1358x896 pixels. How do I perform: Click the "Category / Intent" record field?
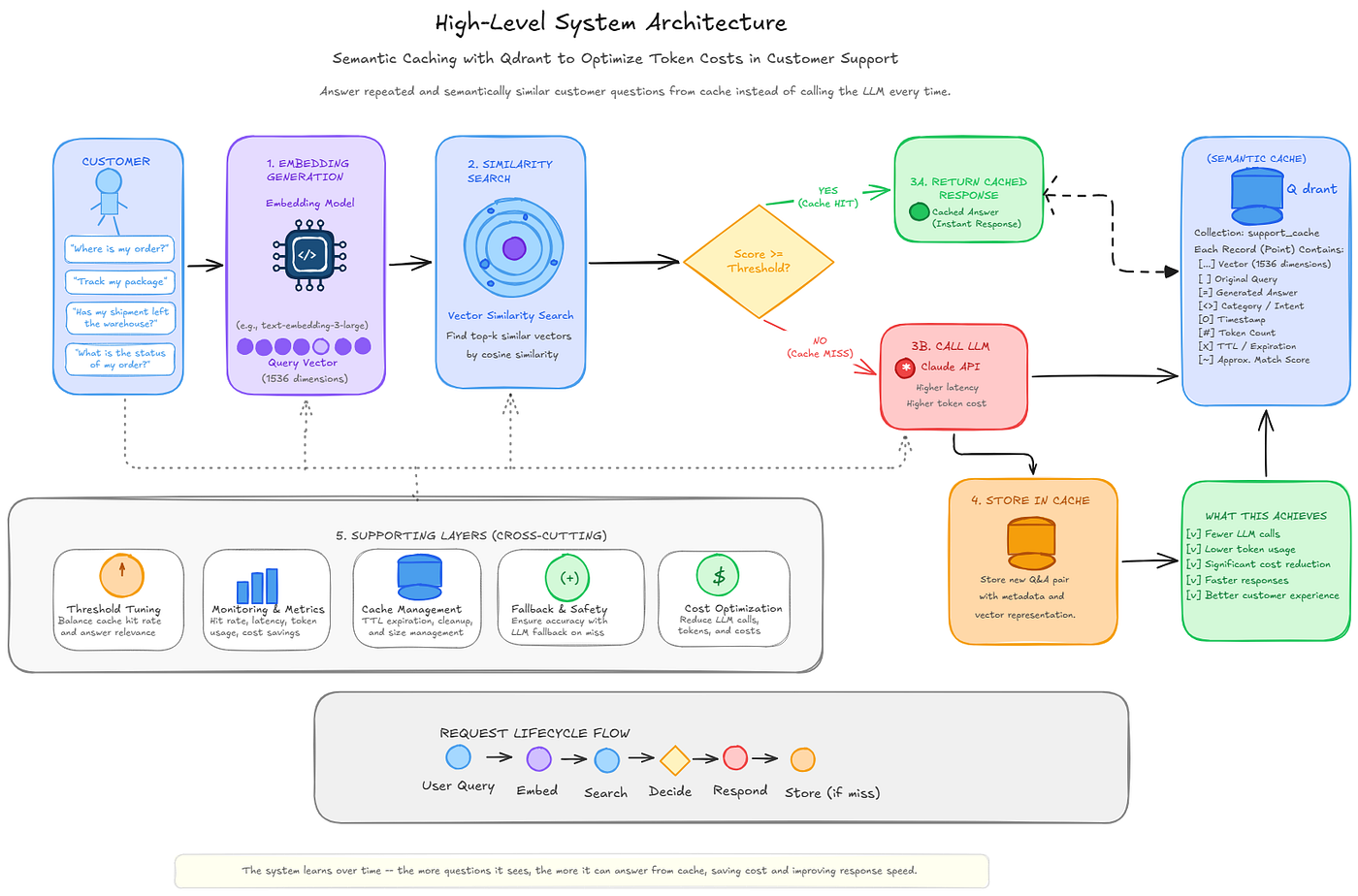click(1251, 305)
